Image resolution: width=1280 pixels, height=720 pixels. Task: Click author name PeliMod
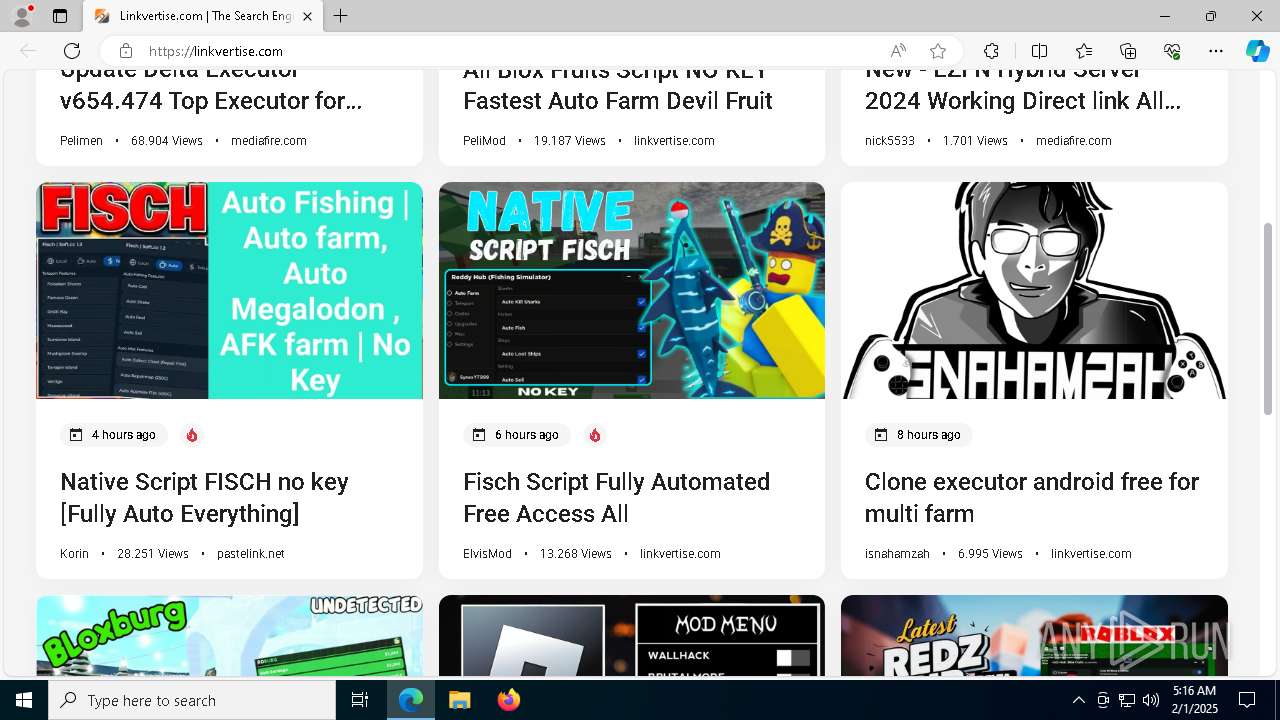tap(484, 141)
